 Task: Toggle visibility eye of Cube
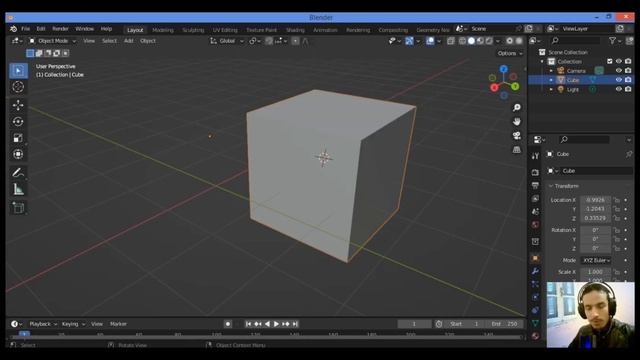pos(619,80)
